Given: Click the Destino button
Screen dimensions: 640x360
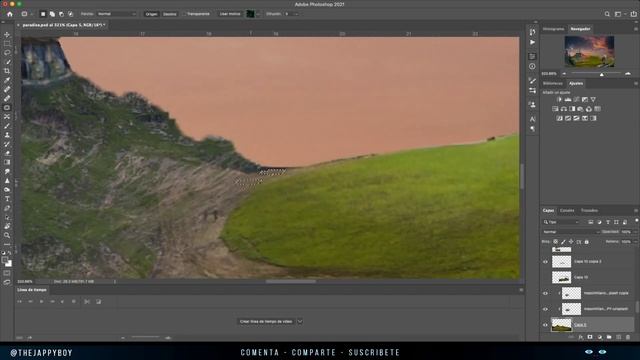Looking at the screenshot, I should [170, 14].
